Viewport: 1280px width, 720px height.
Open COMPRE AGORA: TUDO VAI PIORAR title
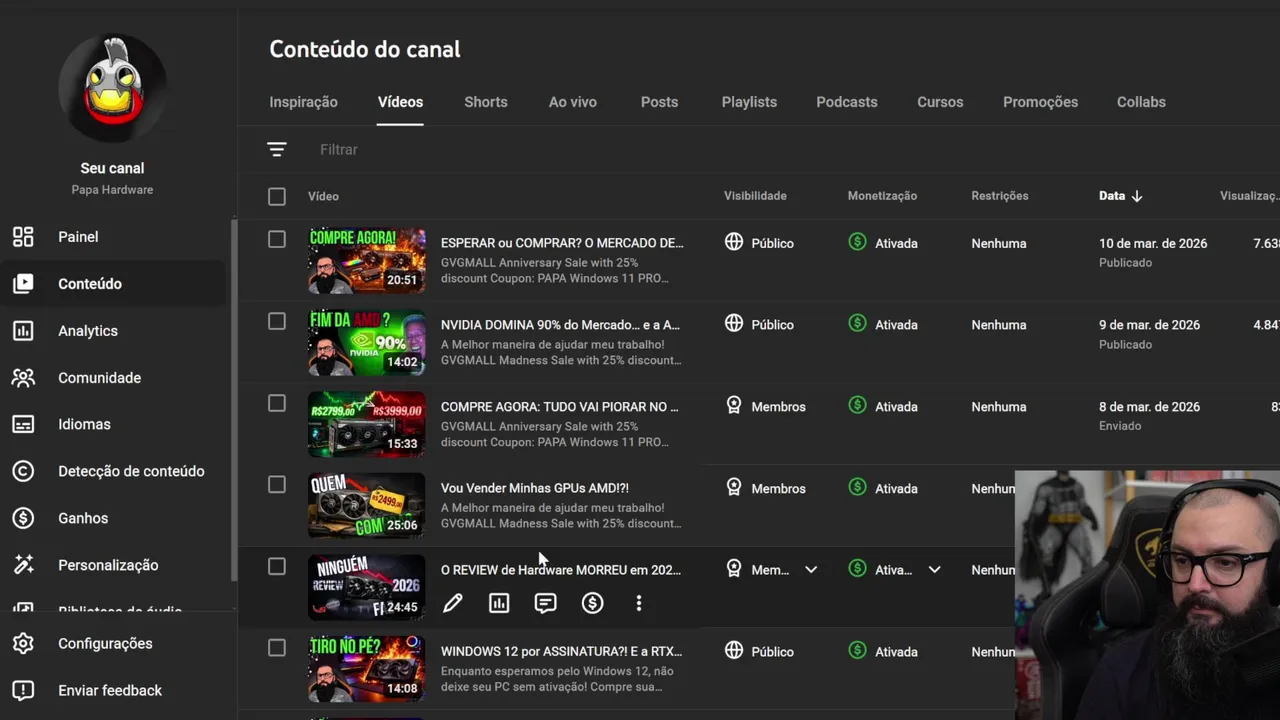pyautogui.click(x=559, y=407)
